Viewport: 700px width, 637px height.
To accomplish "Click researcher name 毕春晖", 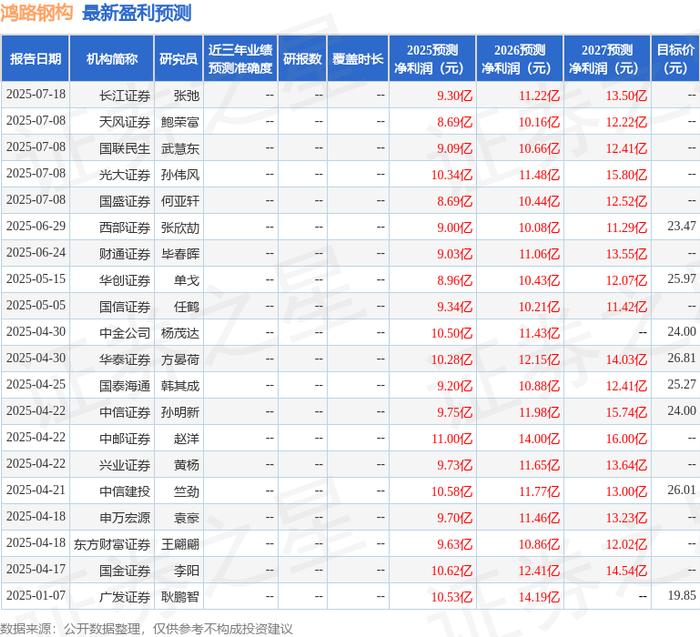I will (180, 254).
